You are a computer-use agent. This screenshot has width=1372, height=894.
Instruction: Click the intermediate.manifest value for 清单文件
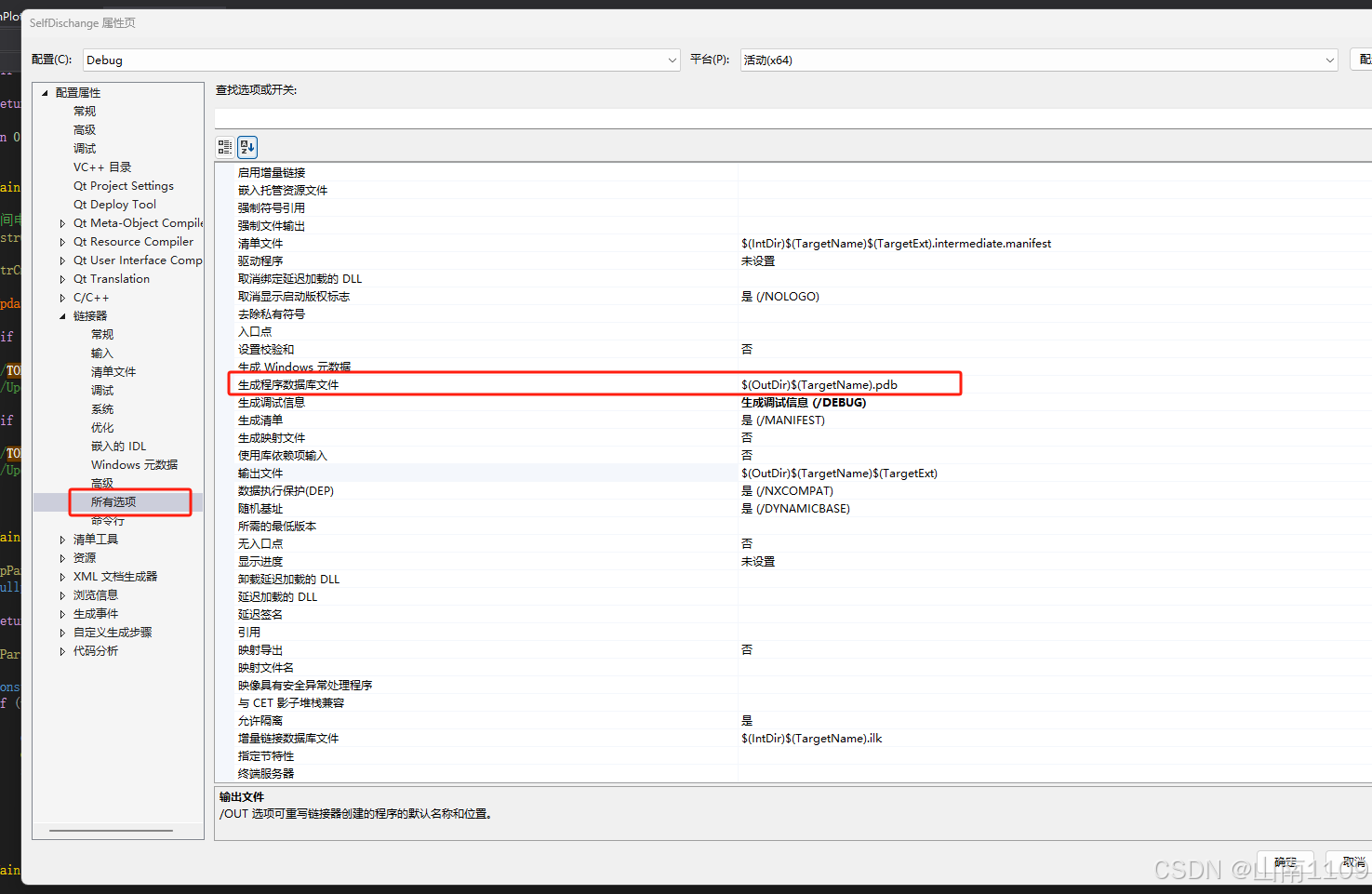click(896, 244)
